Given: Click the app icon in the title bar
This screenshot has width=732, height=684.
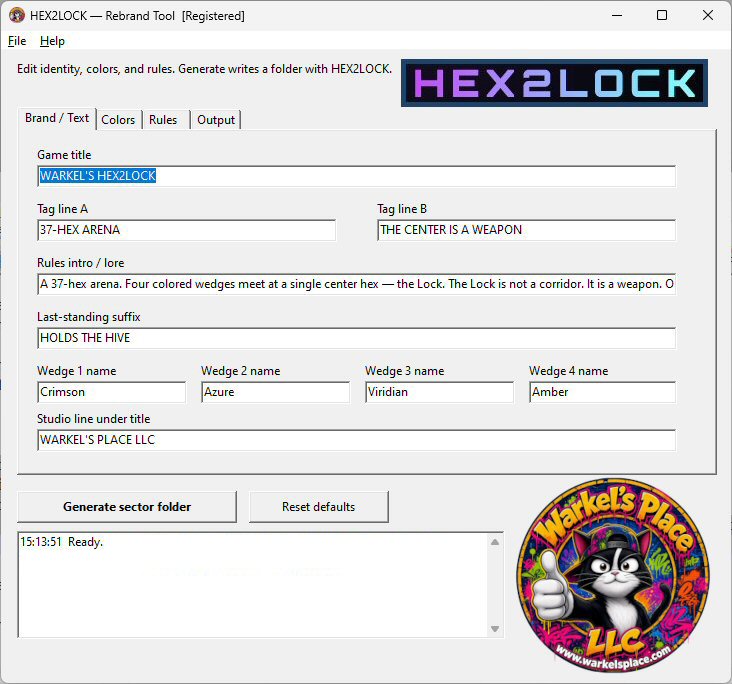Looking at the screenshot, I should click(x=17, y=15).
